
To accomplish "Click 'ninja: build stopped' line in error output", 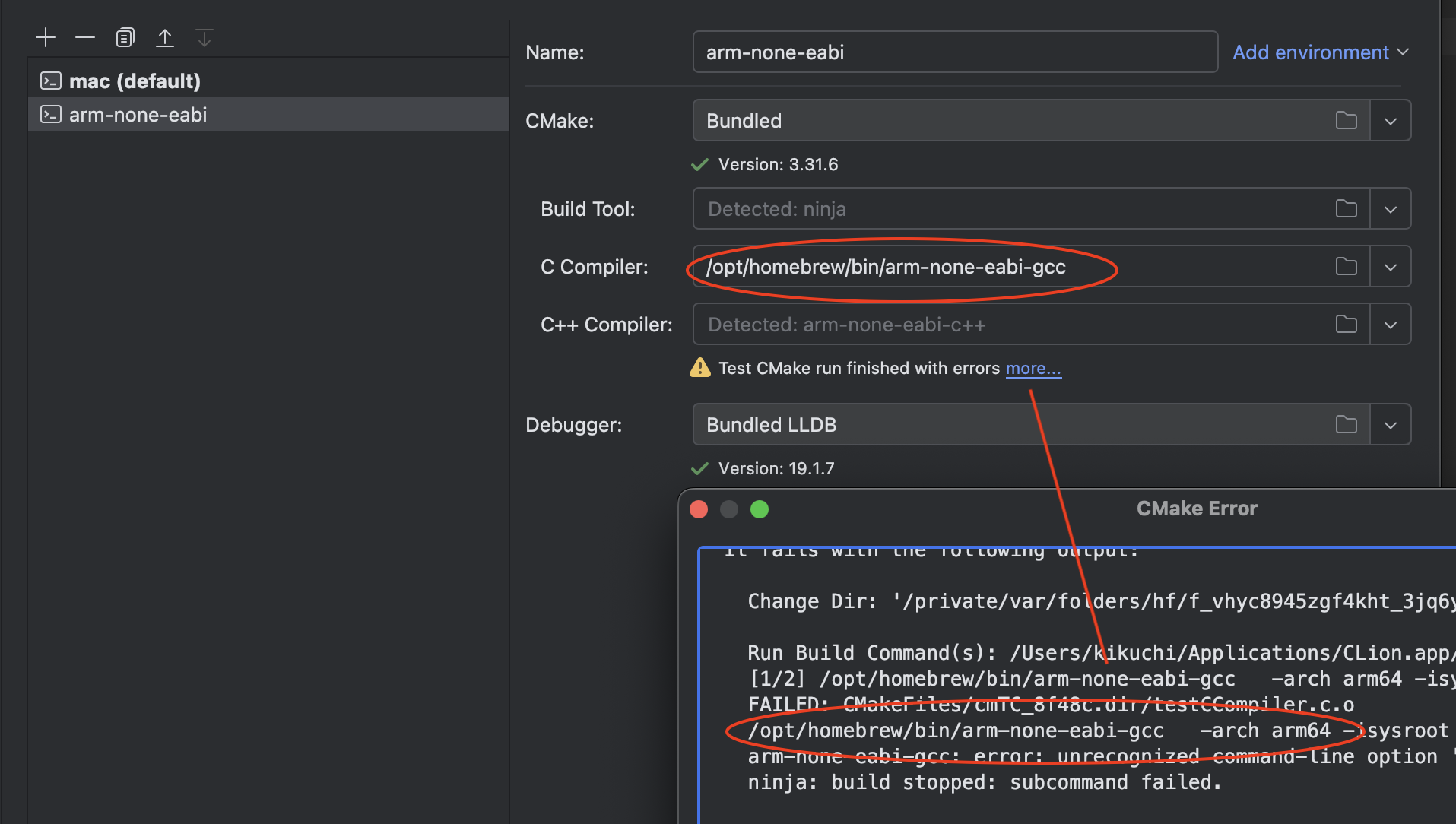I will (984, 782).
